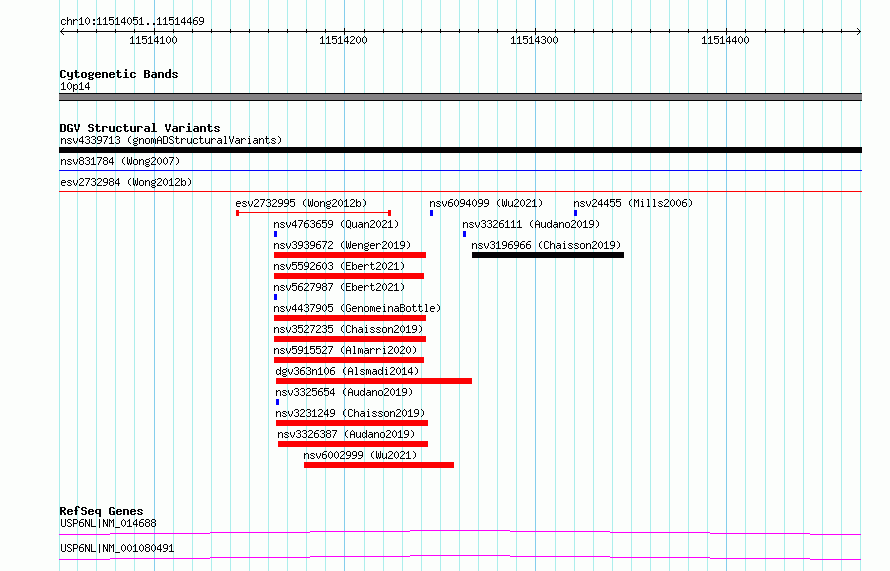Open the esv2732984 (Wong2012b) label
Viewport: 890px width, 571px height.
coord(126,182)
